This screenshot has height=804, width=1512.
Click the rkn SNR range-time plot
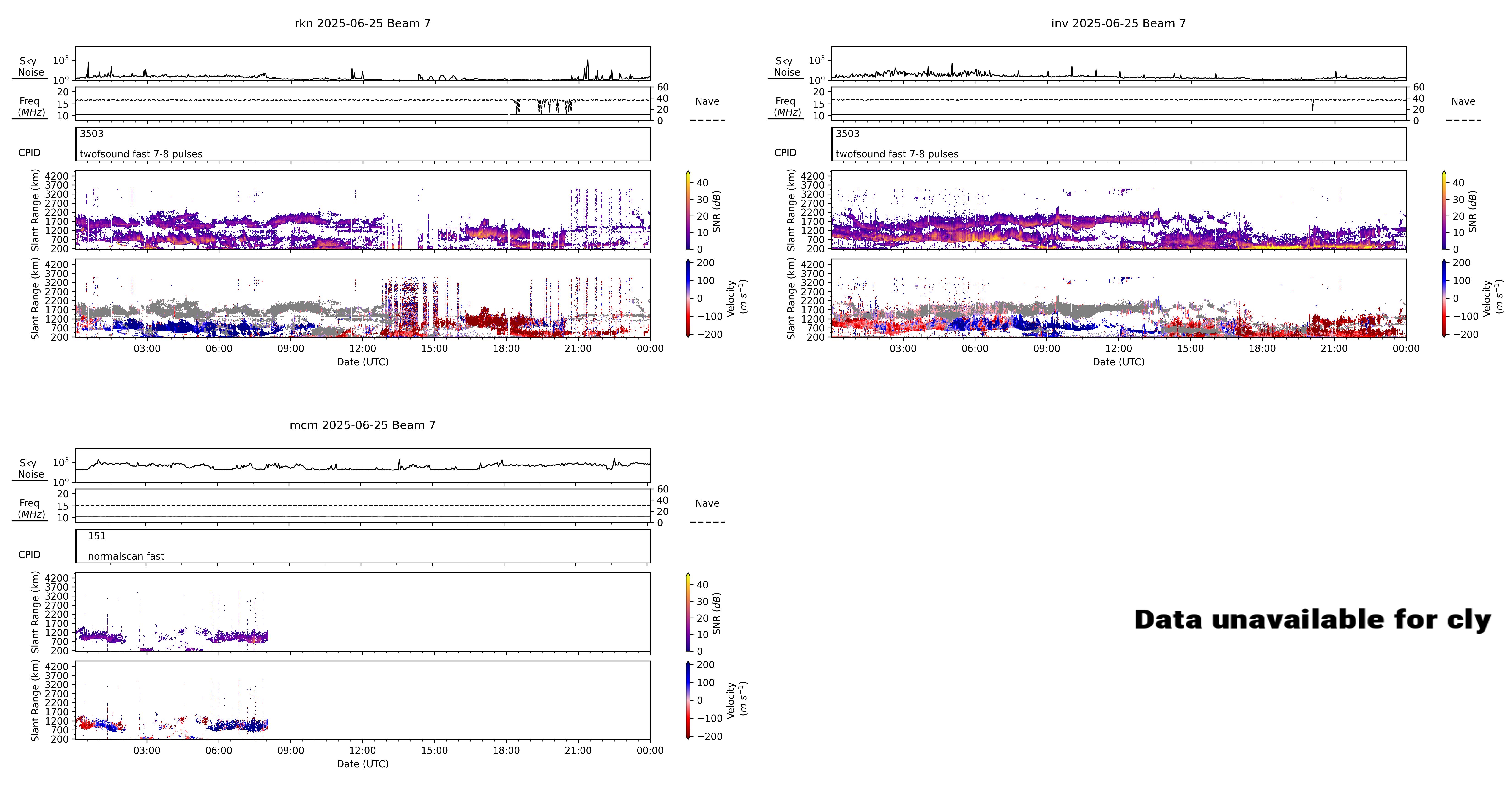tap(363, 210)
